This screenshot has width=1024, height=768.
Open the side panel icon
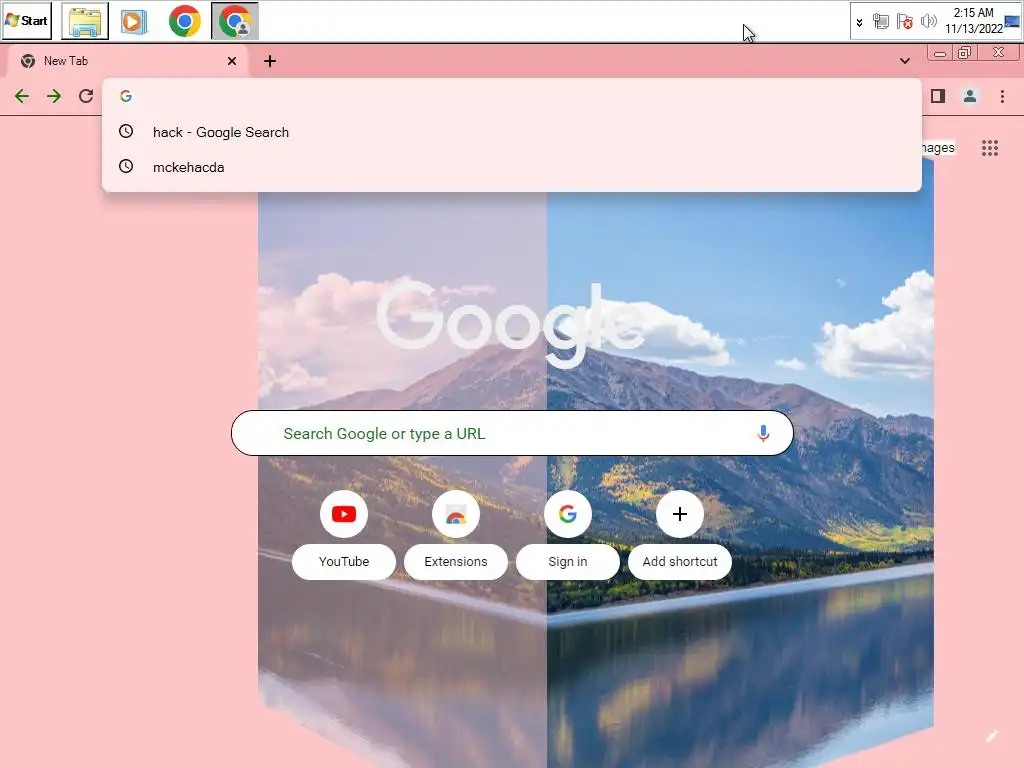(x=938, y=97)
